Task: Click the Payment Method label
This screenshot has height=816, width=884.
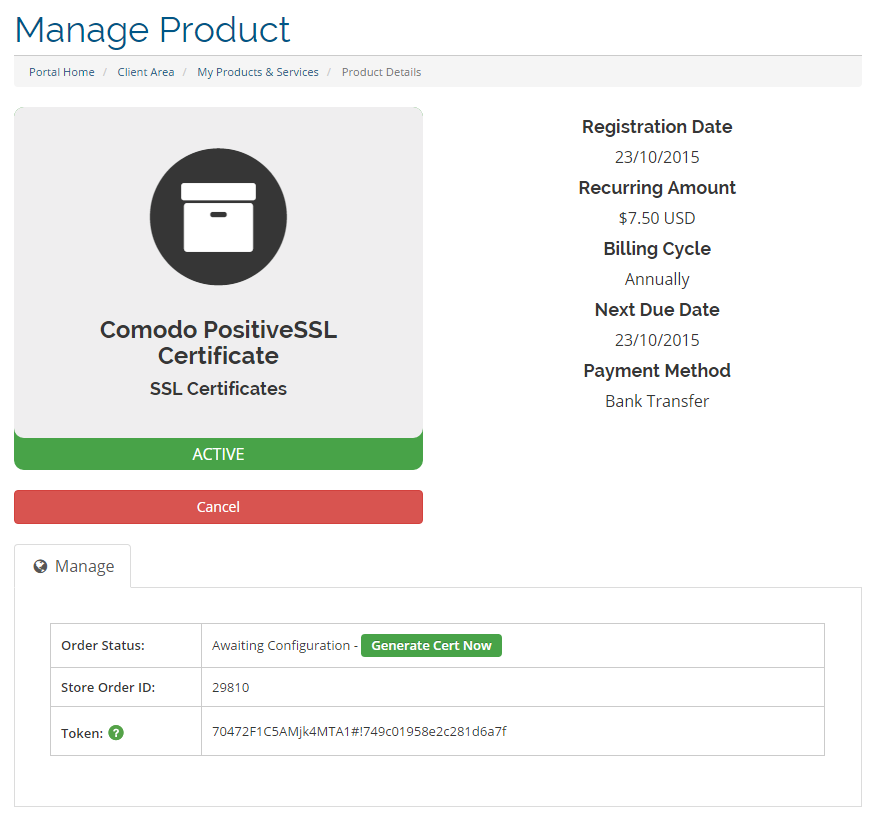Action: point(657,370)
